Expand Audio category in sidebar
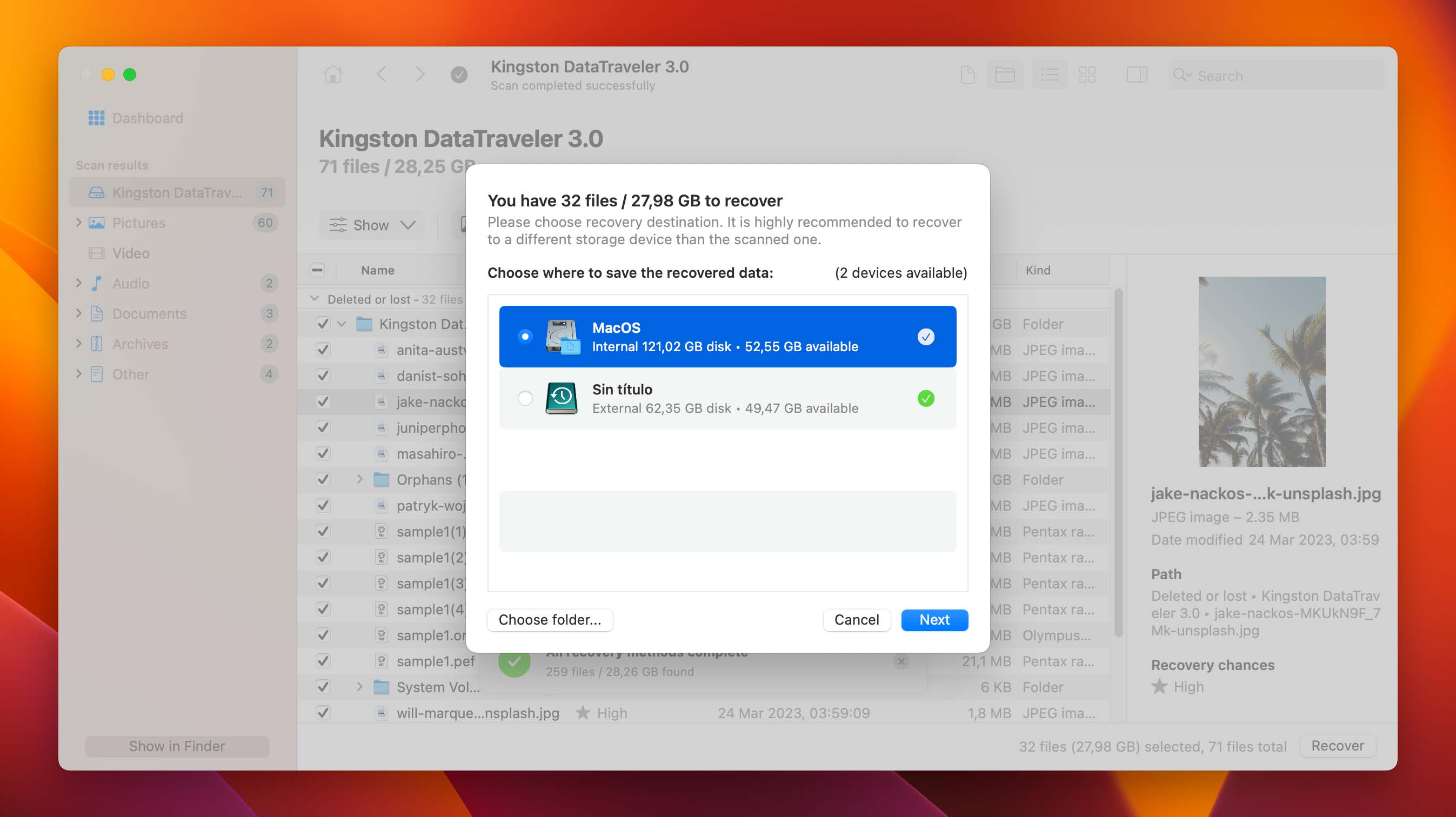 [x=78, y=283]
